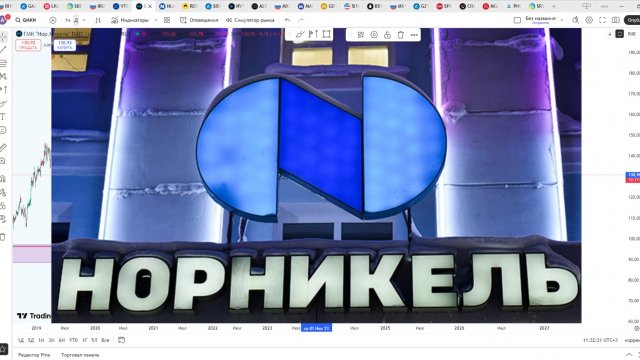The height and width of the screenshot is (360, 640).
Task: Select the brush drawing tool
Action: pyautogui.click(x=3, y=103)
